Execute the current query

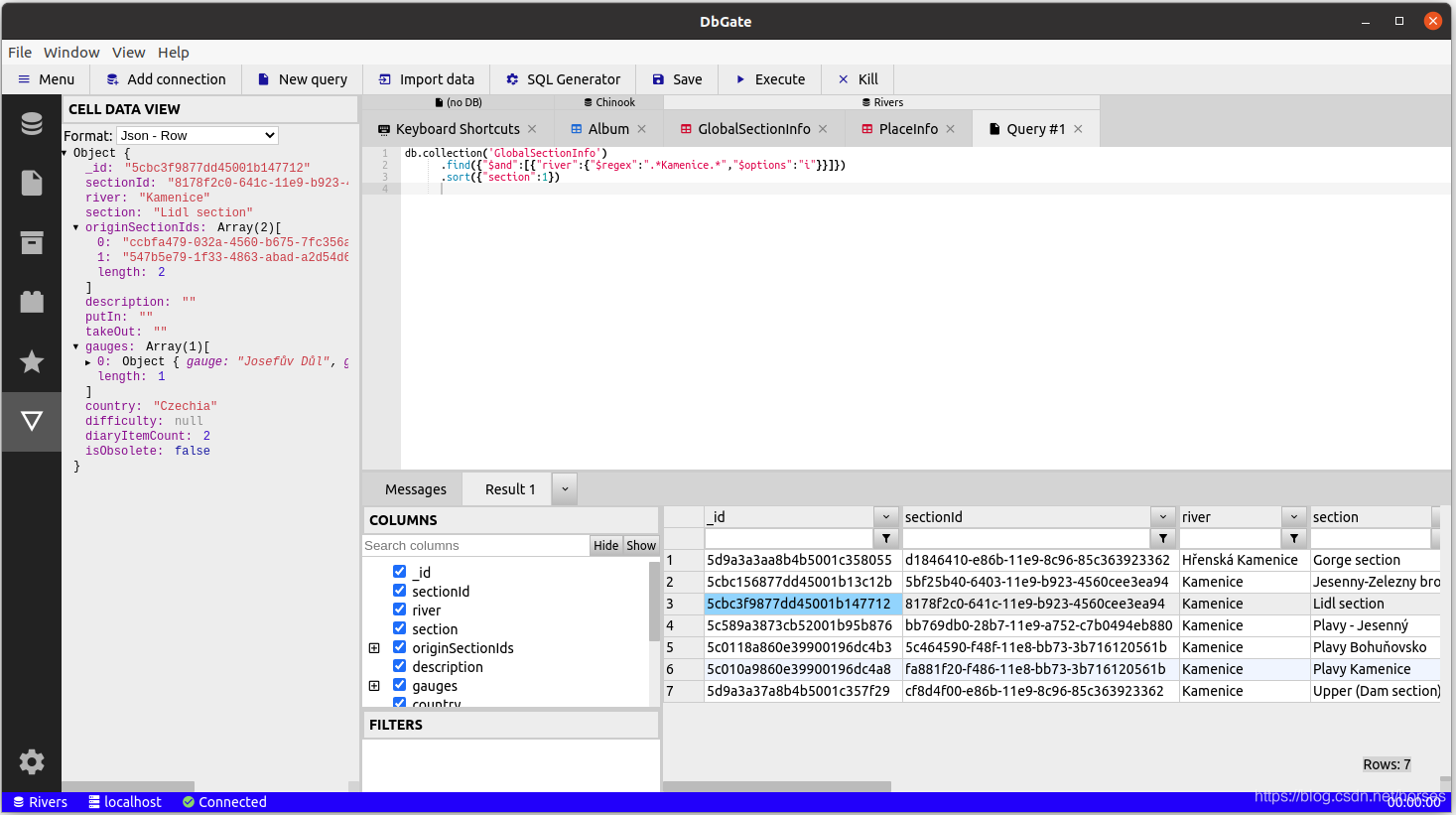pyautogui.click(x=769, y=78)
